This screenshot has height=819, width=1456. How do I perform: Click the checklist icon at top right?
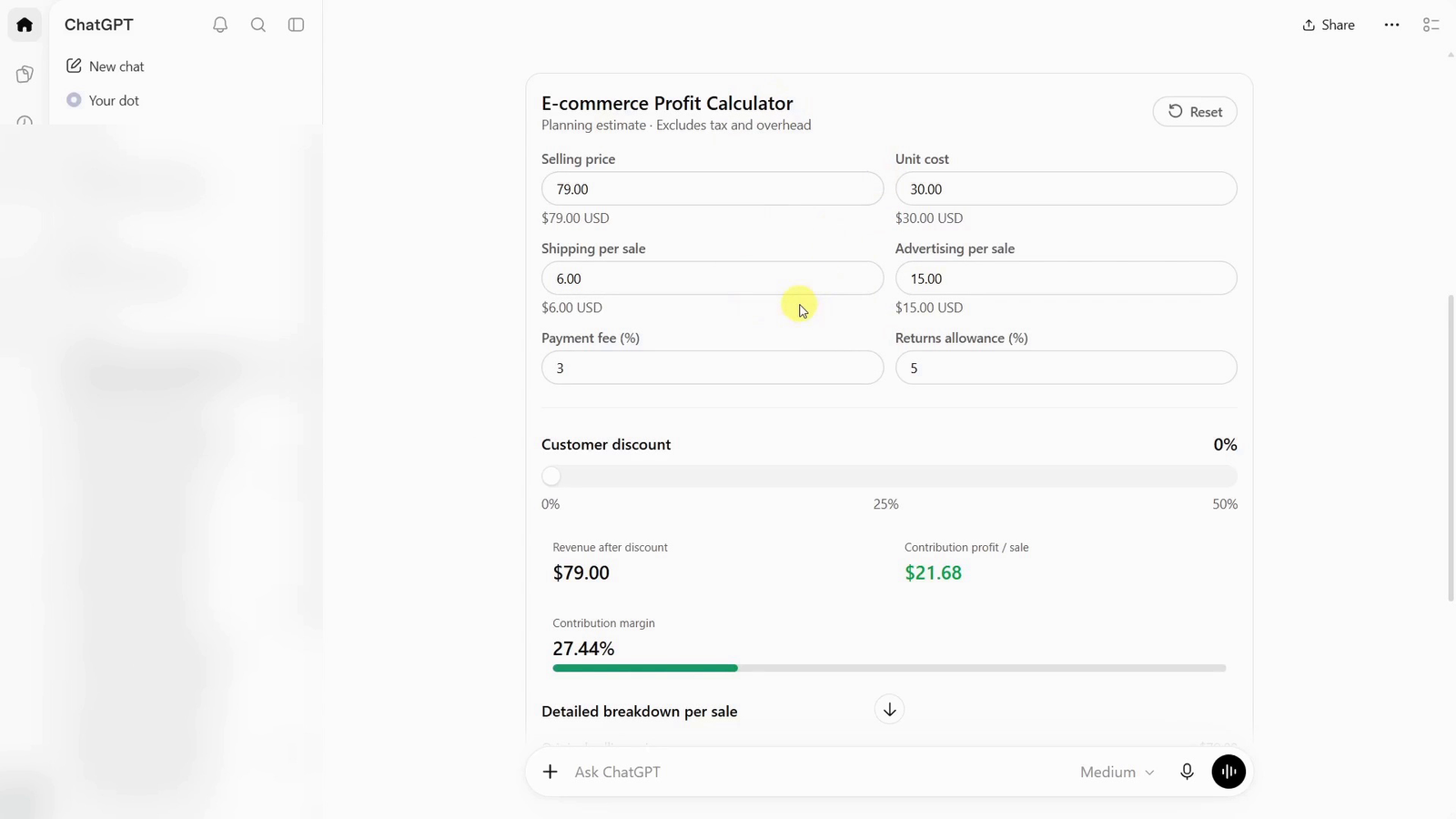(x=1431, y=25)
